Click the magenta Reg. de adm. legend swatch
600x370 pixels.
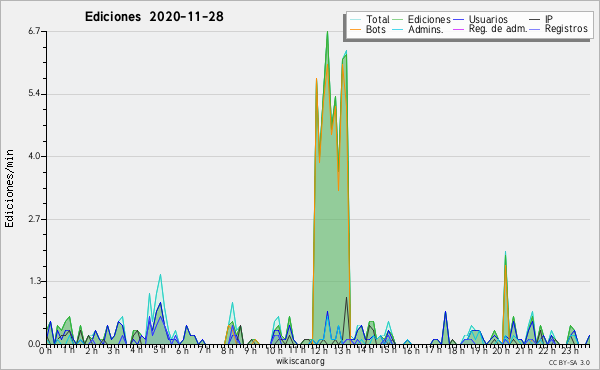pyautogui.click(x=458, y=29)
